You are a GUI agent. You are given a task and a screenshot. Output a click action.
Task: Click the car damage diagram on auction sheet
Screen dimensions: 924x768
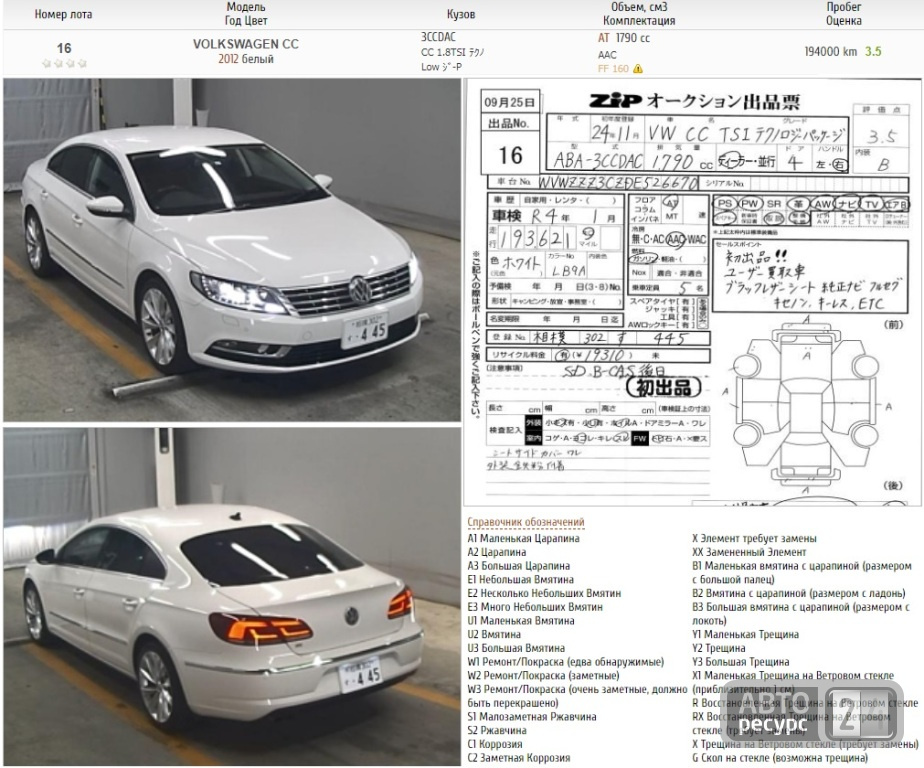[x=807, y=406]
